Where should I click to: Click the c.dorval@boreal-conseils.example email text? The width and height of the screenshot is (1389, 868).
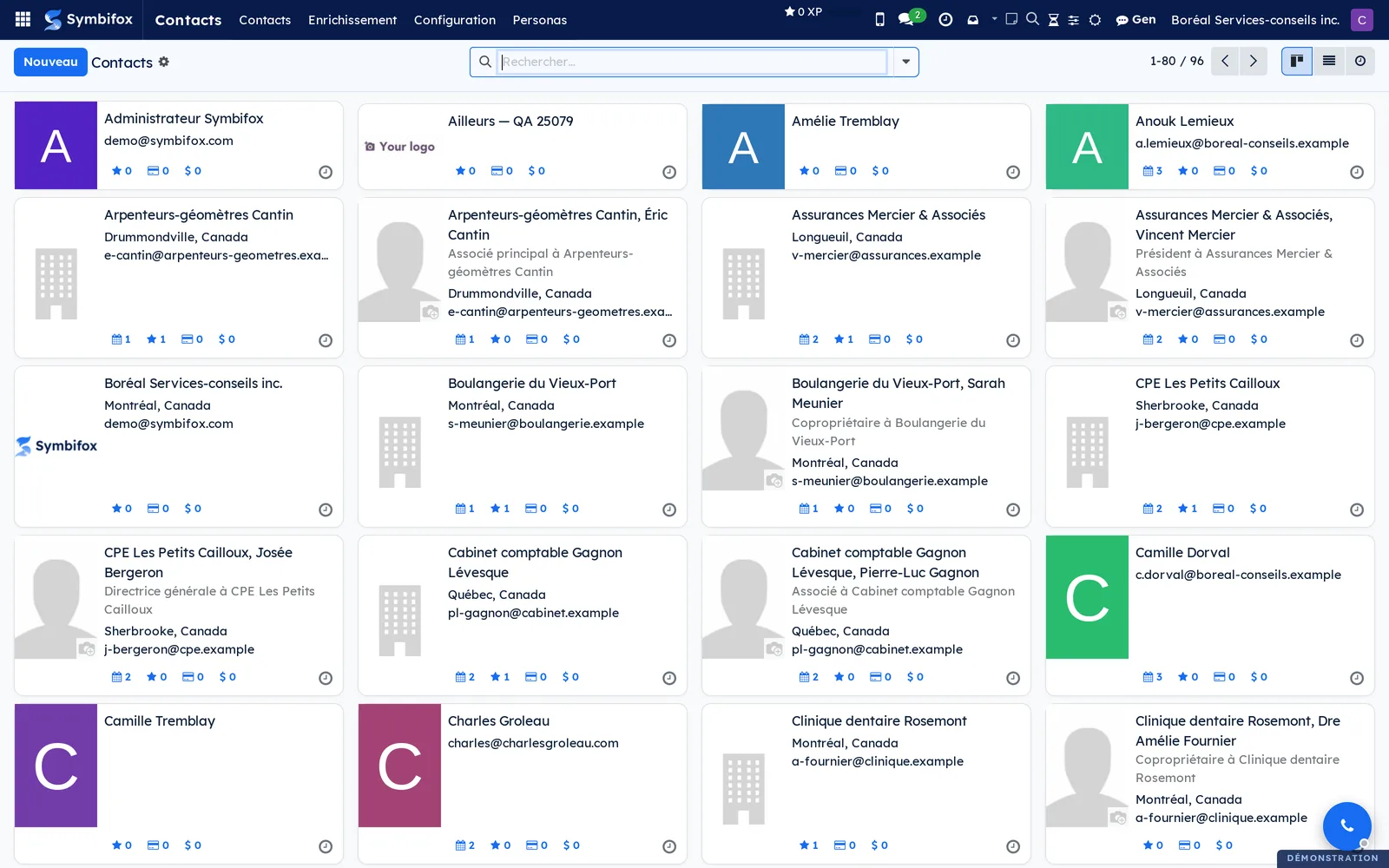coord(1238,575)
